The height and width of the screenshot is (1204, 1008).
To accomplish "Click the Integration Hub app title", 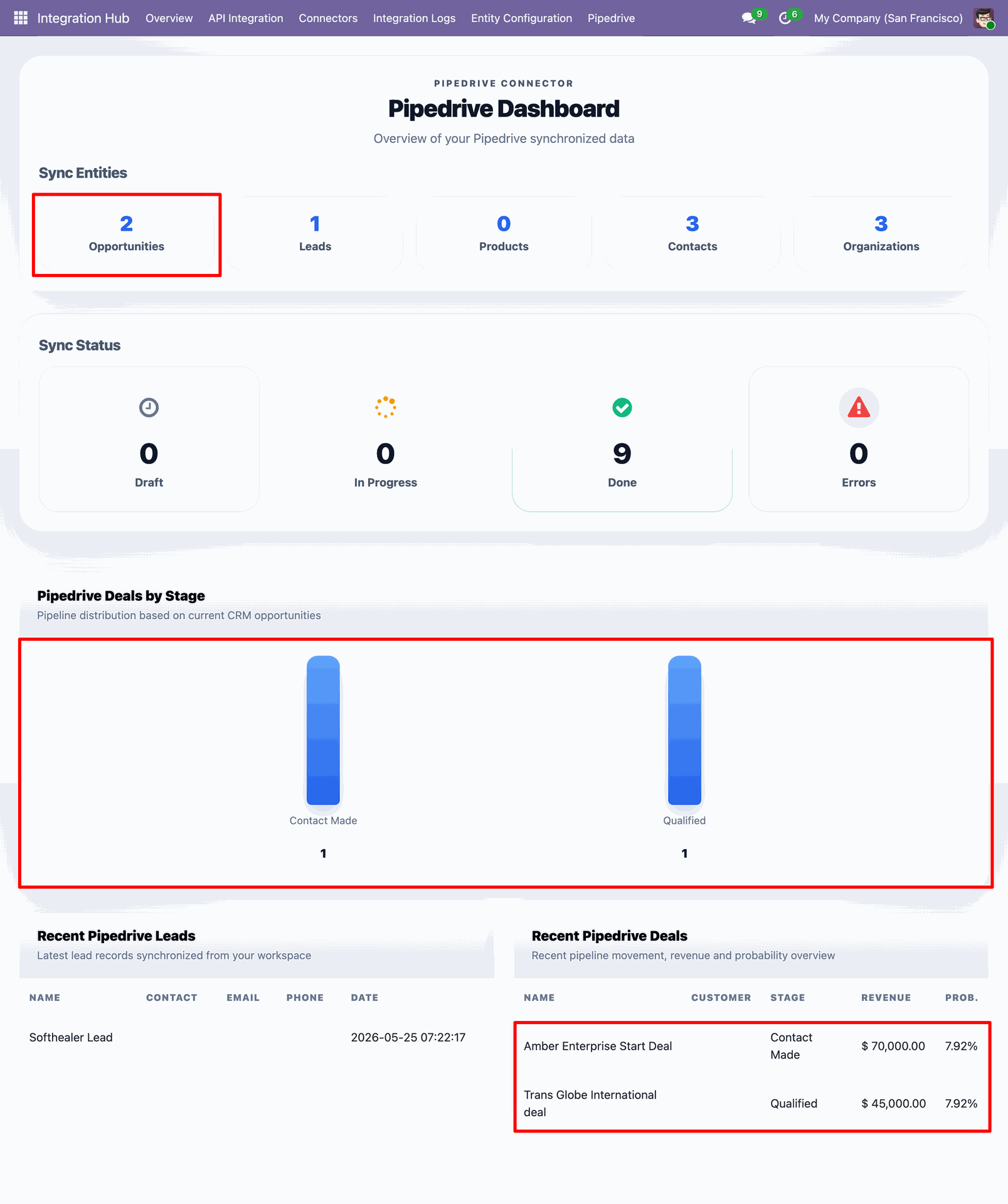I will [83, 18].
